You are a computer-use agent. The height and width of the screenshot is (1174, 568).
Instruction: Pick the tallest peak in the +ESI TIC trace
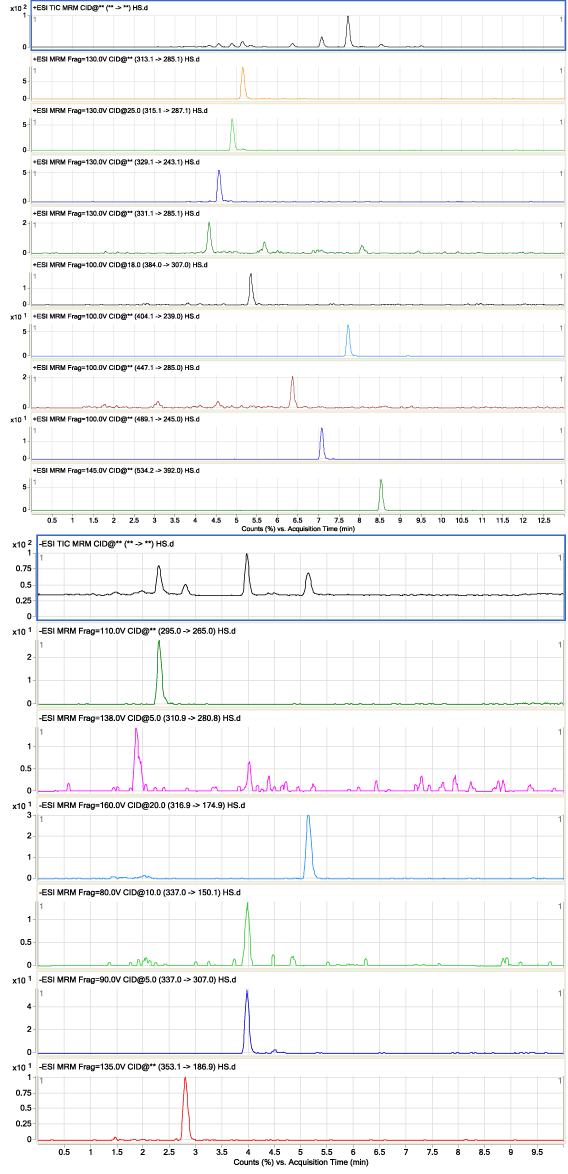[x=348, y=30]
